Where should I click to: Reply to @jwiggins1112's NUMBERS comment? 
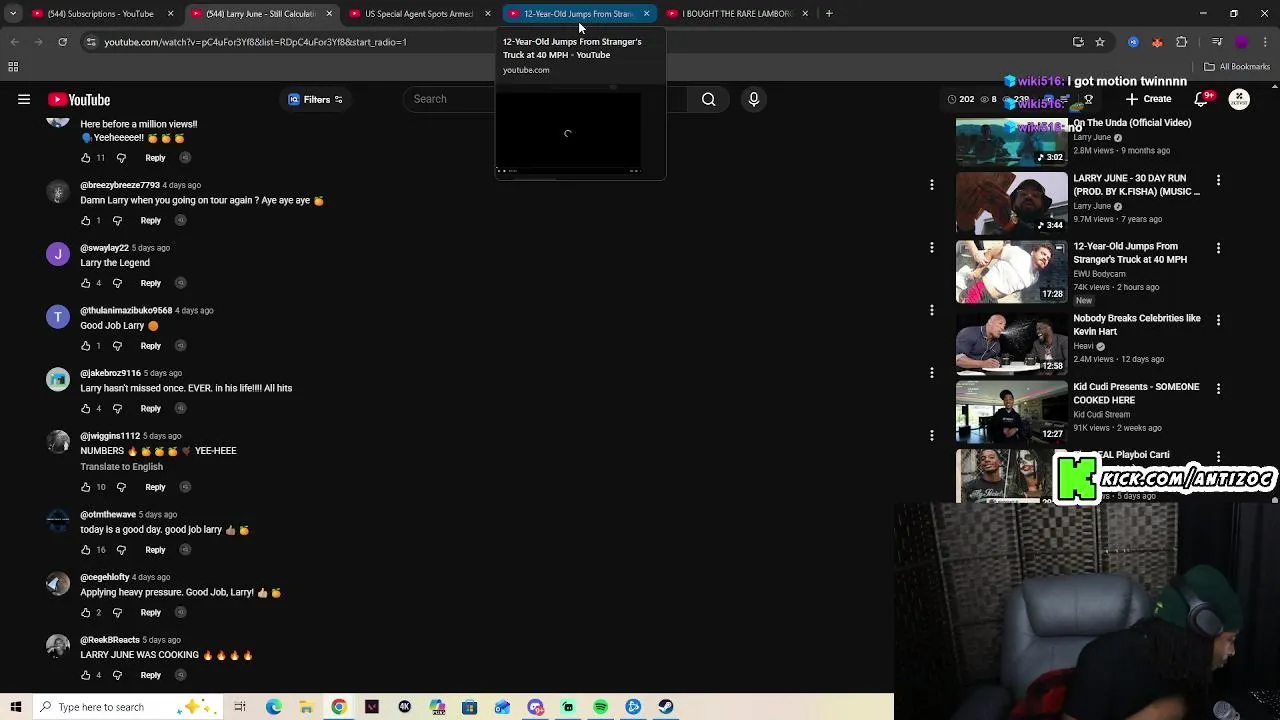click(x=155, y=487)
